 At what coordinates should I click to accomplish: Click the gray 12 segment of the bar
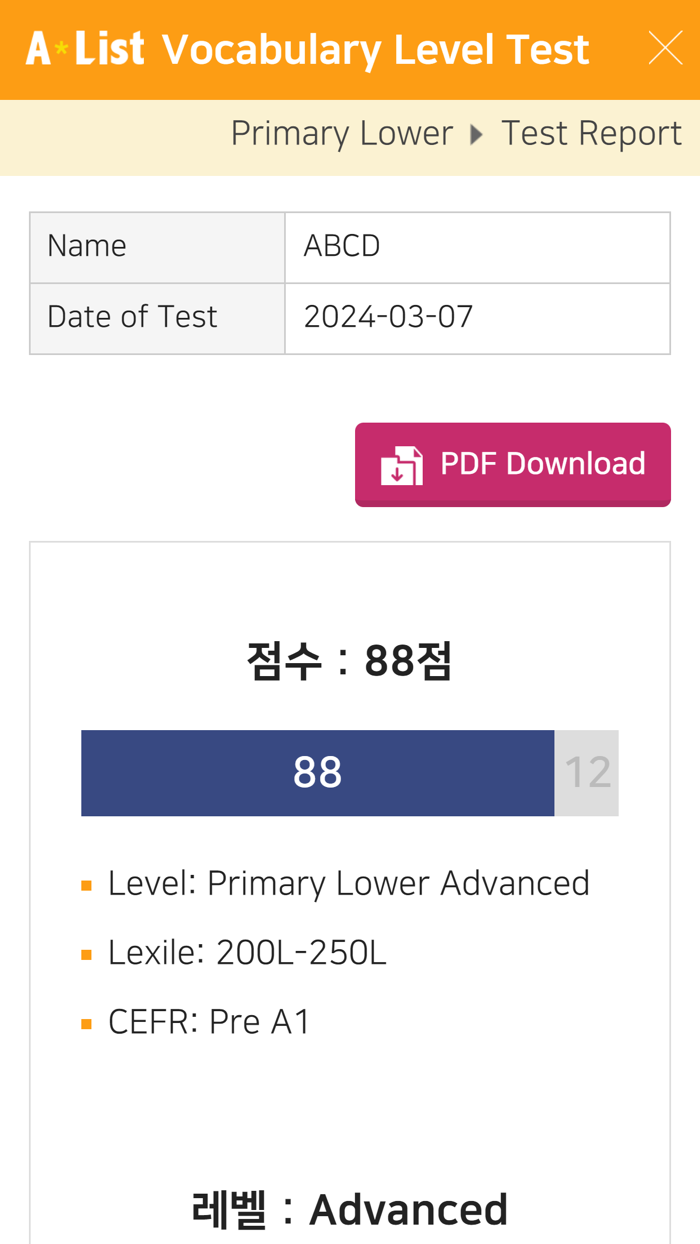[x=587, y=772]
